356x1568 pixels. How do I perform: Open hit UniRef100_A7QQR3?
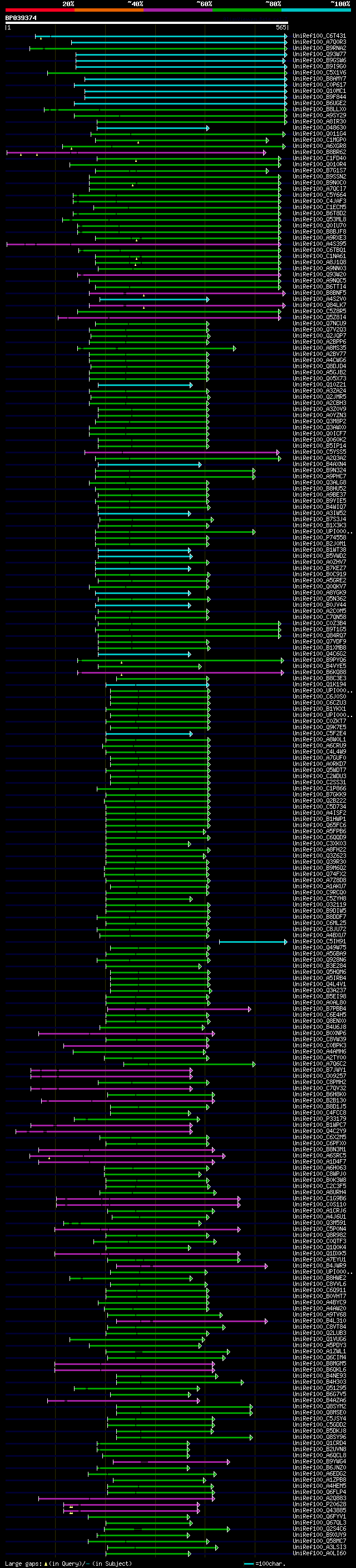pyautogui.click(x=319, y=42)
